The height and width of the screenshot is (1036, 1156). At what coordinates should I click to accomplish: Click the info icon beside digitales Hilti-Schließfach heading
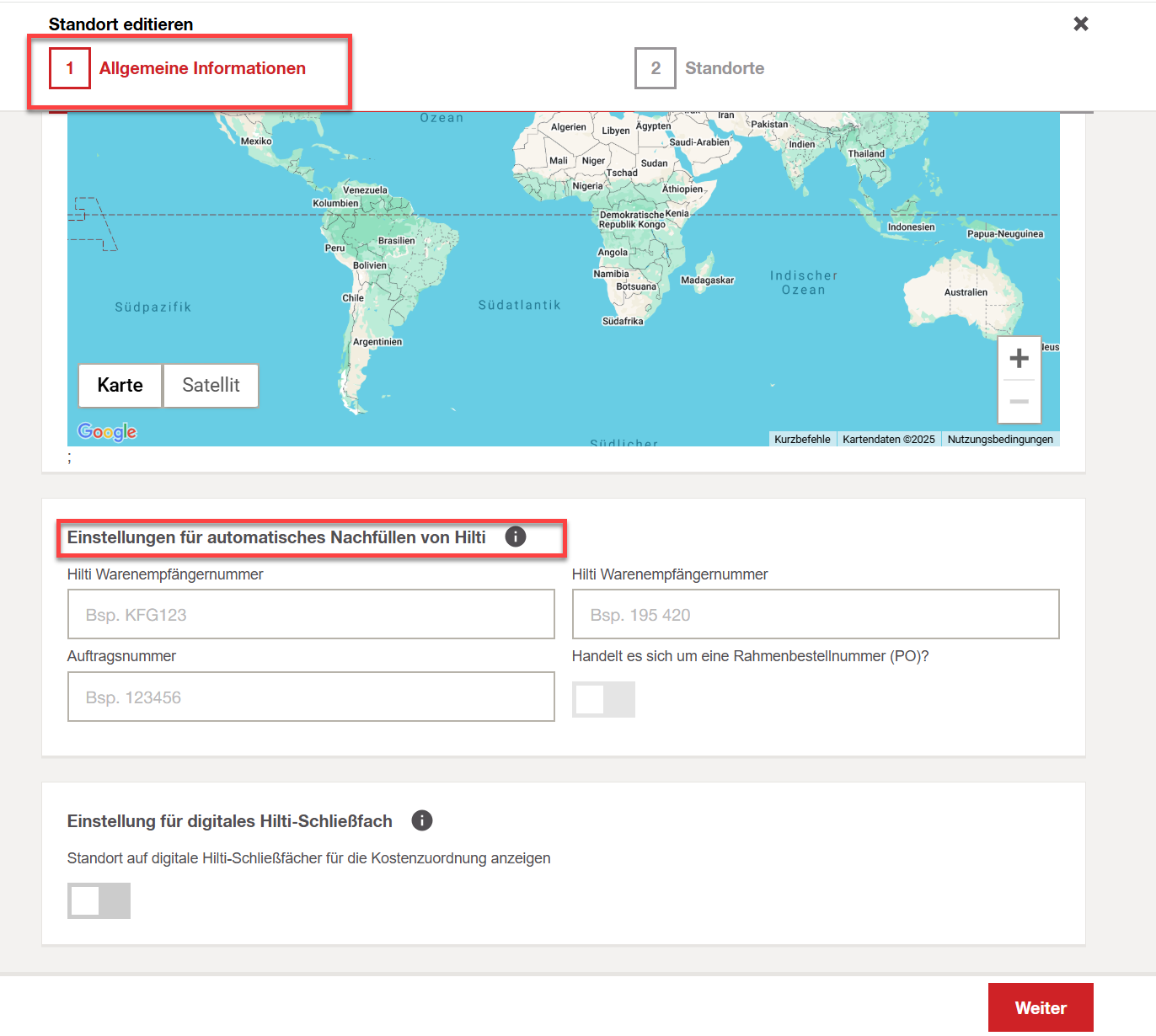(x=422, y=820)
